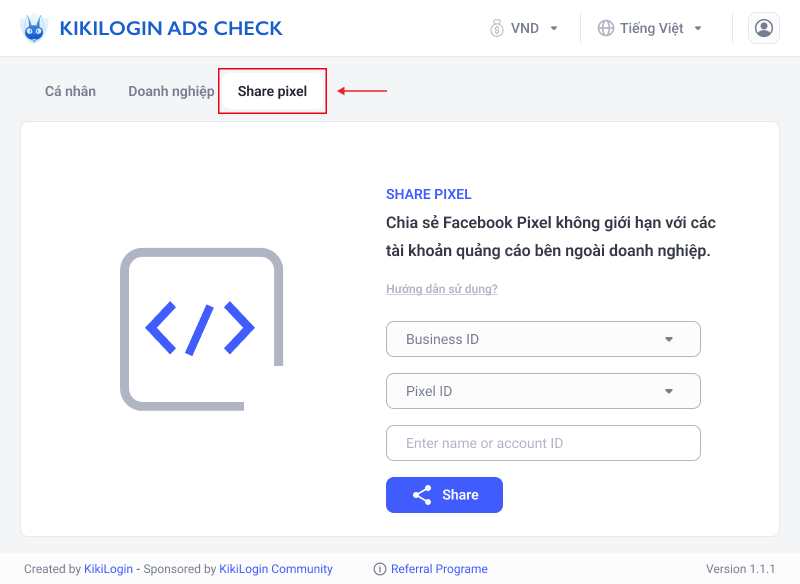Screen dimensions: 800x584
Task: Open the user account profile icon
Action: point(763,28)
